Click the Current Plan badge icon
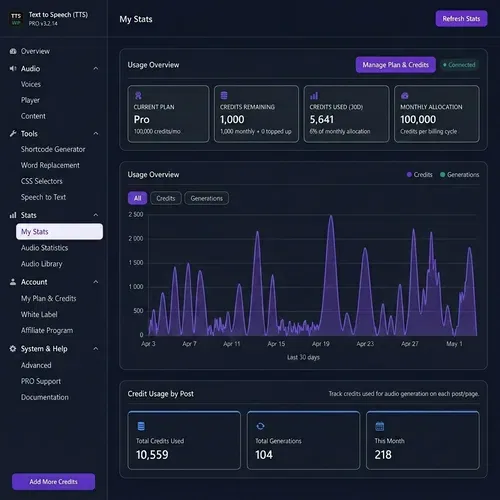The image size is (500, 500). [x=138, y=96]
